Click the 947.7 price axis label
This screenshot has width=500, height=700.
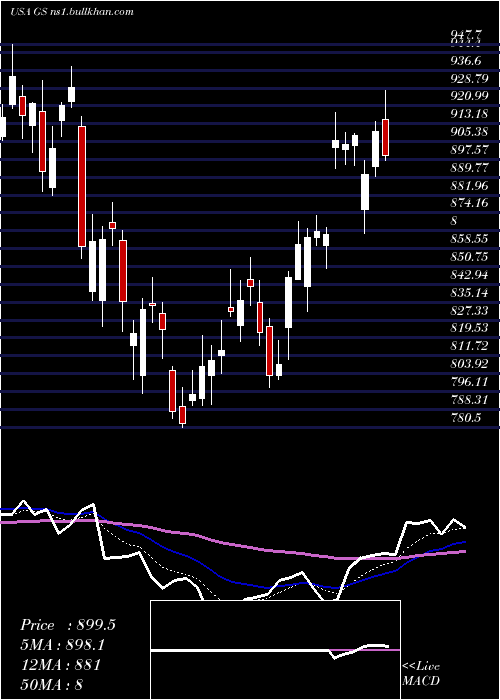[467, 34]
